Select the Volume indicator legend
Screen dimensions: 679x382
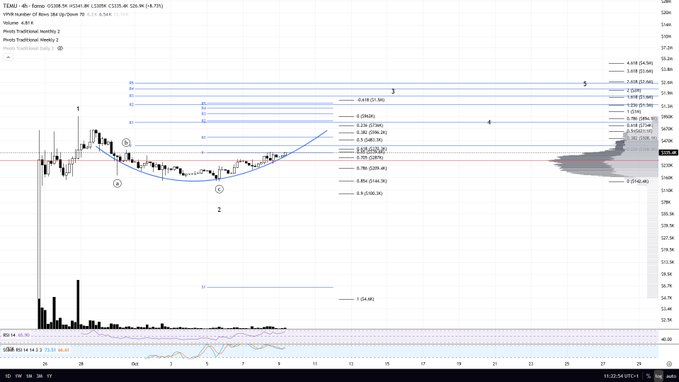[x=10, y=23]
